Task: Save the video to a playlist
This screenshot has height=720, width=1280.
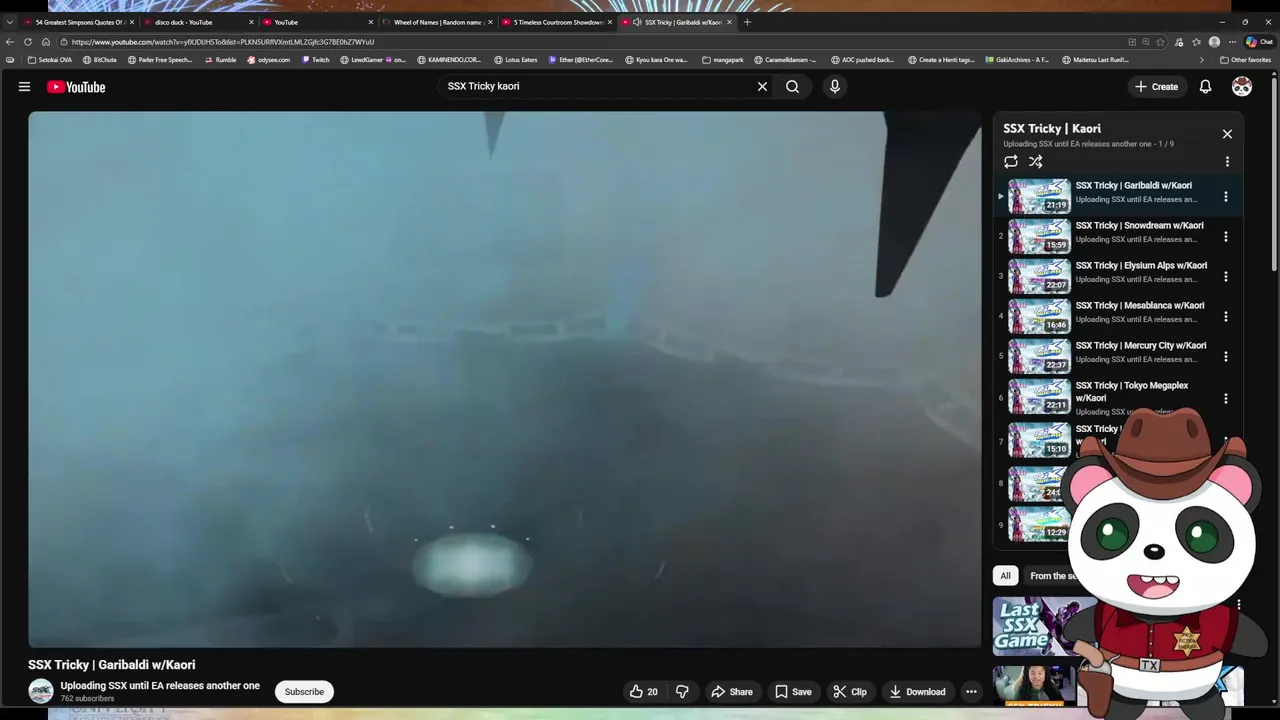Action: click(x=793, y=692)
